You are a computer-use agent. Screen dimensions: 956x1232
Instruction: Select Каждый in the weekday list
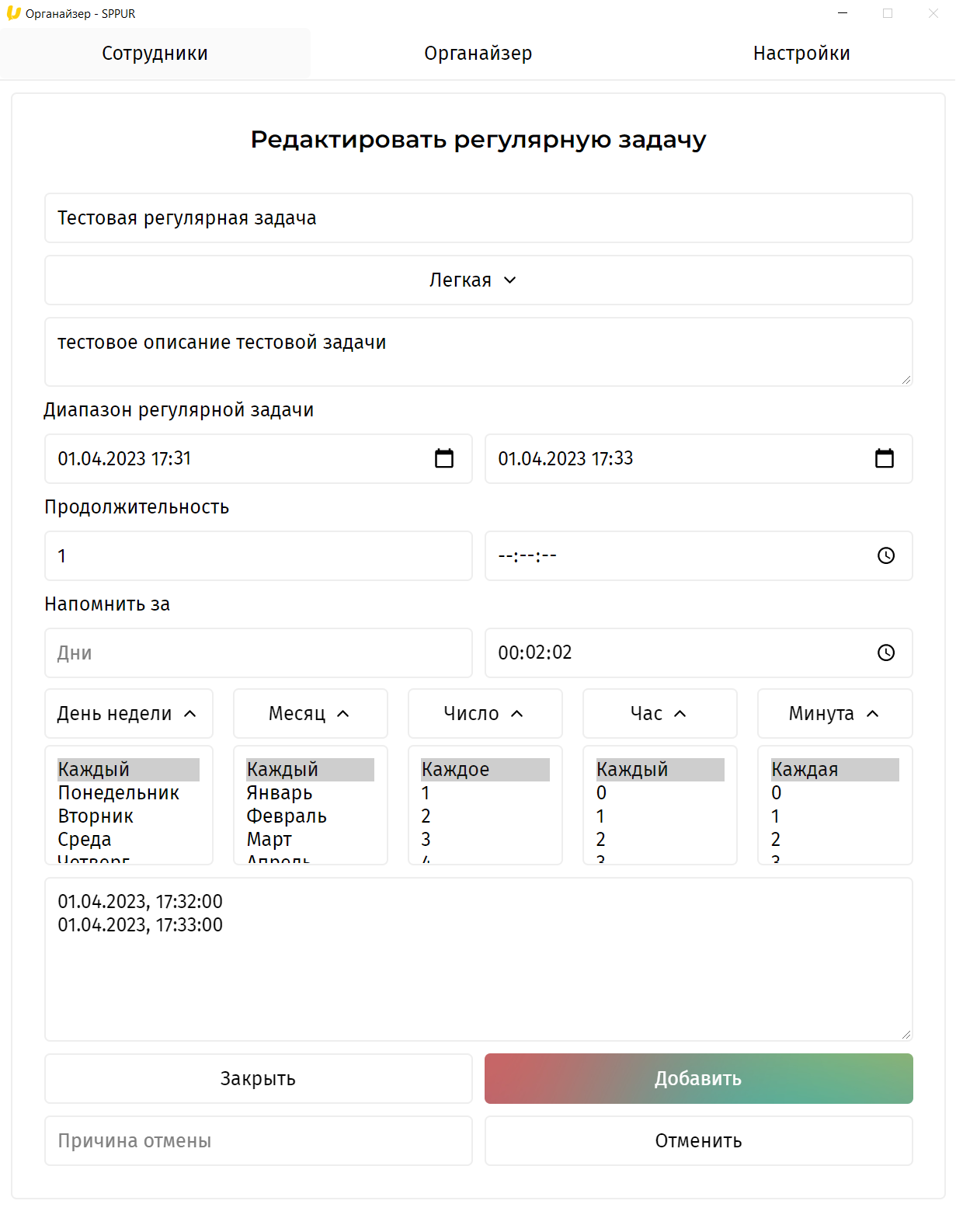click(129, 770)
